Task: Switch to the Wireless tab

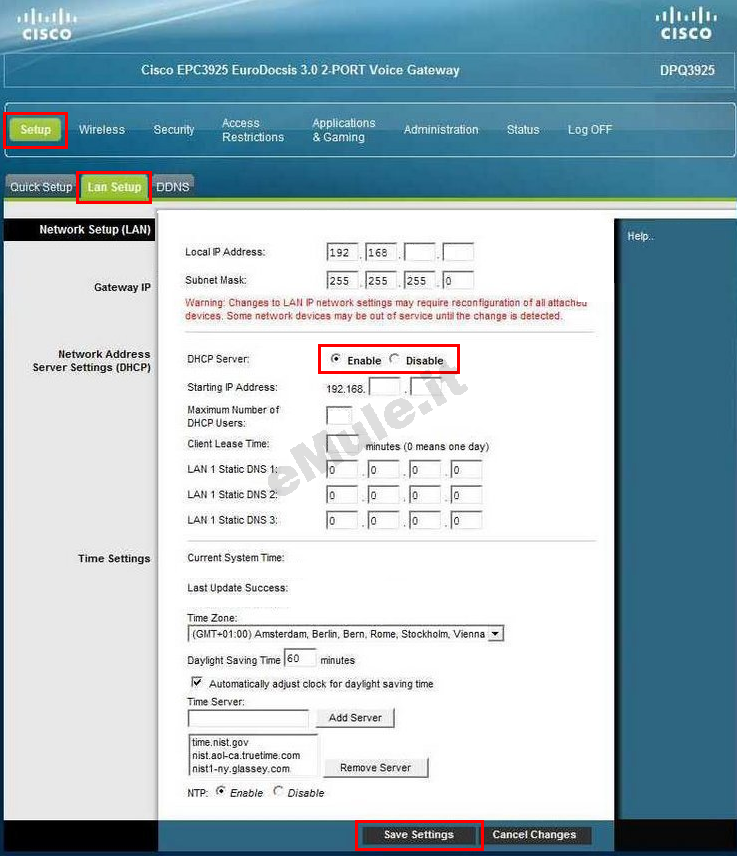Action: 102,130
